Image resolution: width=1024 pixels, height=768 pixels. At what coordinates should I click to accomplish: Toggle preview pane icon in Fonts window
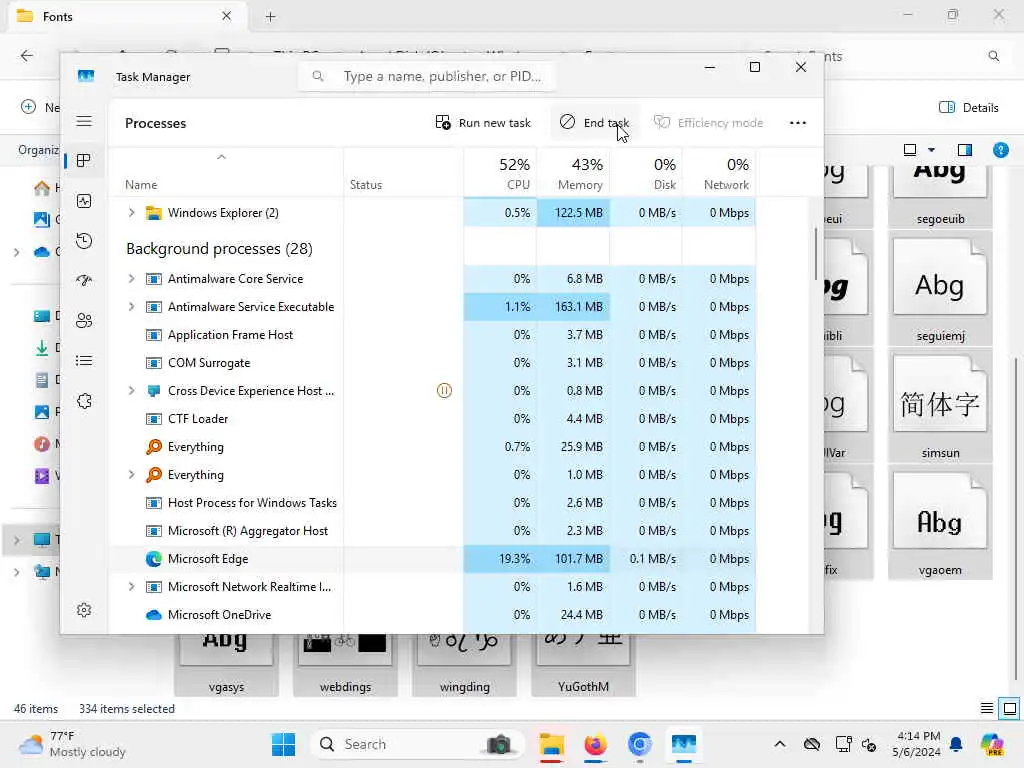[964, 150]
